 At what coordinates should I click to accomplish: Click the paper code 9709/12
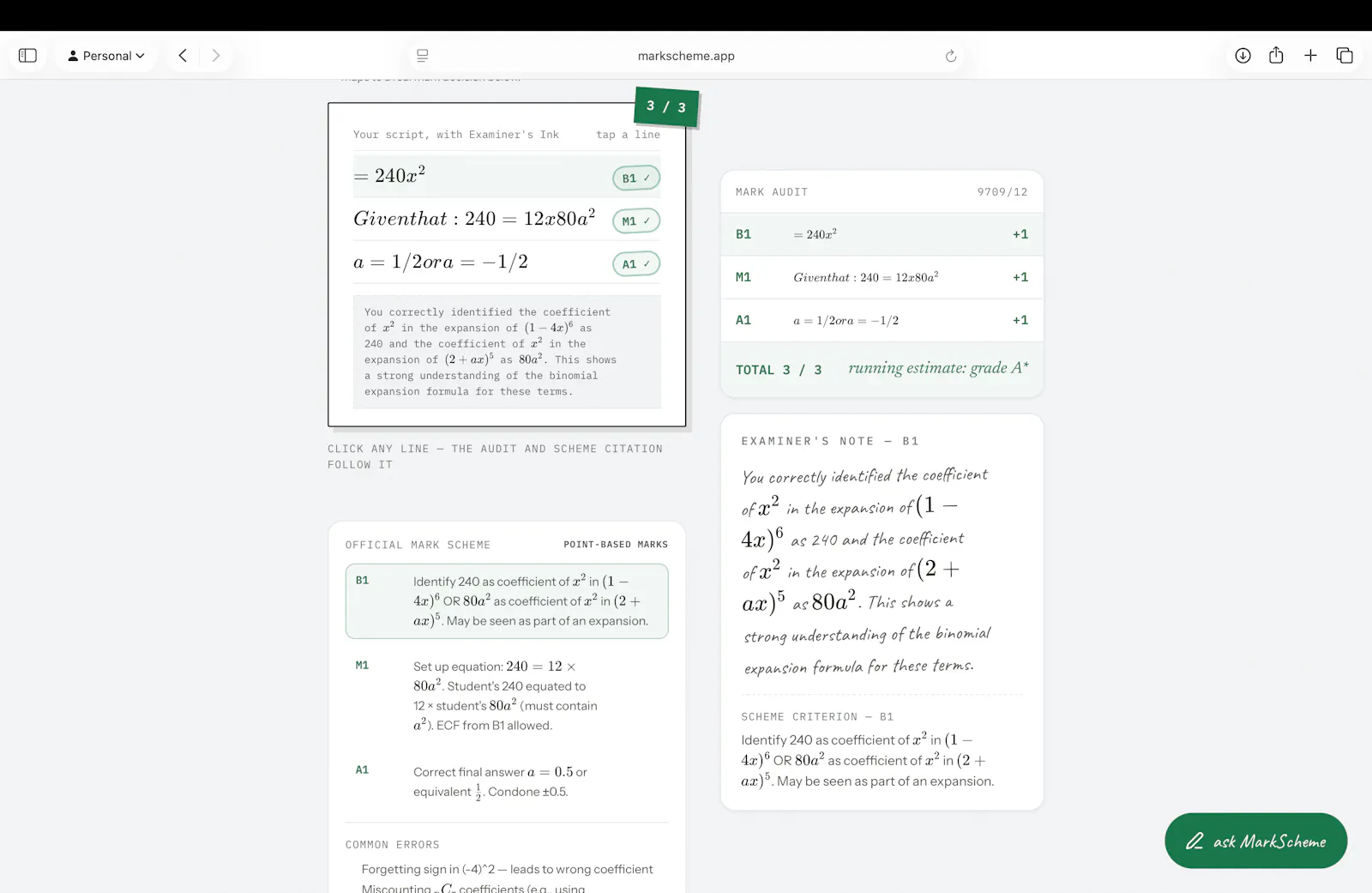[1002, 192]
